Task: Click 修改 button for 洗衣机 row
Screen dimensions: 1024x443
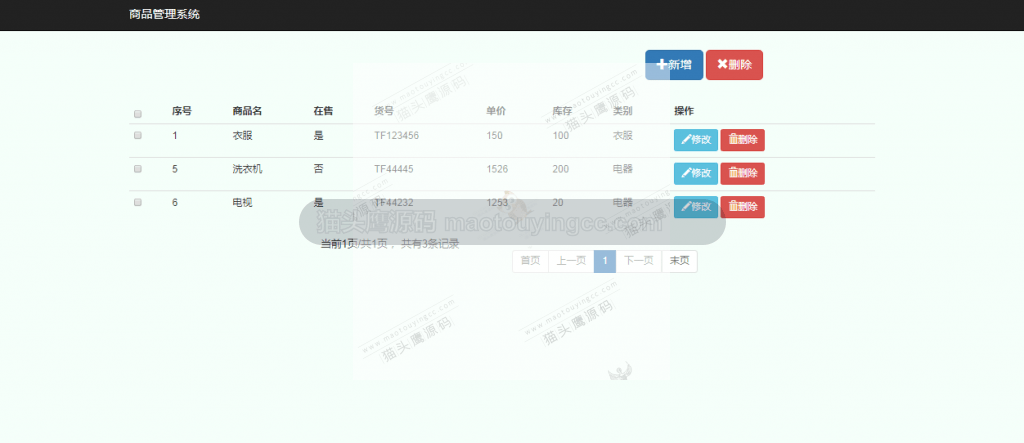Action: pyautogui.click(x=696, y=174)
